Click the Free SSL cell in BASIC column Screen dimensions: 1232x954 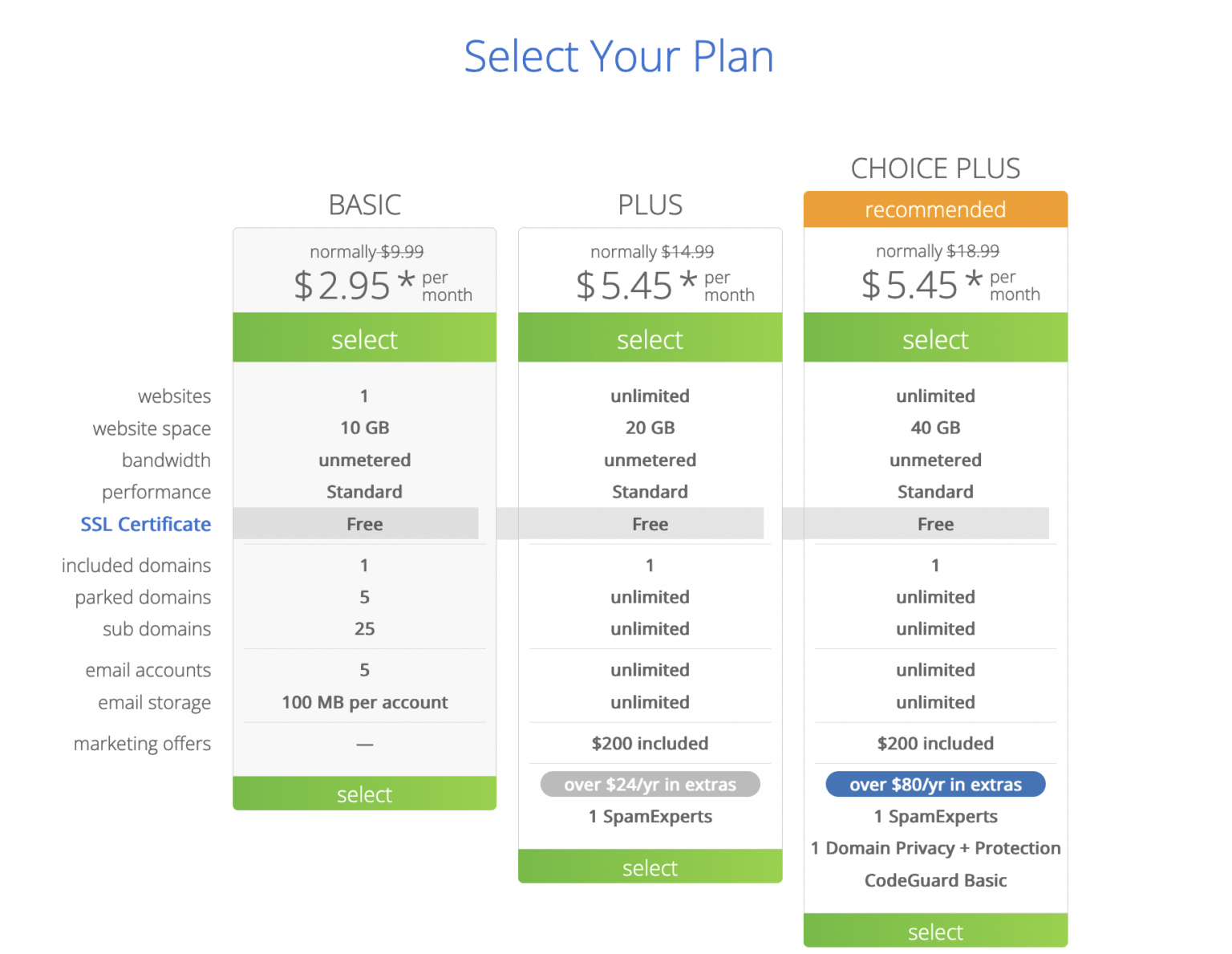point(364,524)
